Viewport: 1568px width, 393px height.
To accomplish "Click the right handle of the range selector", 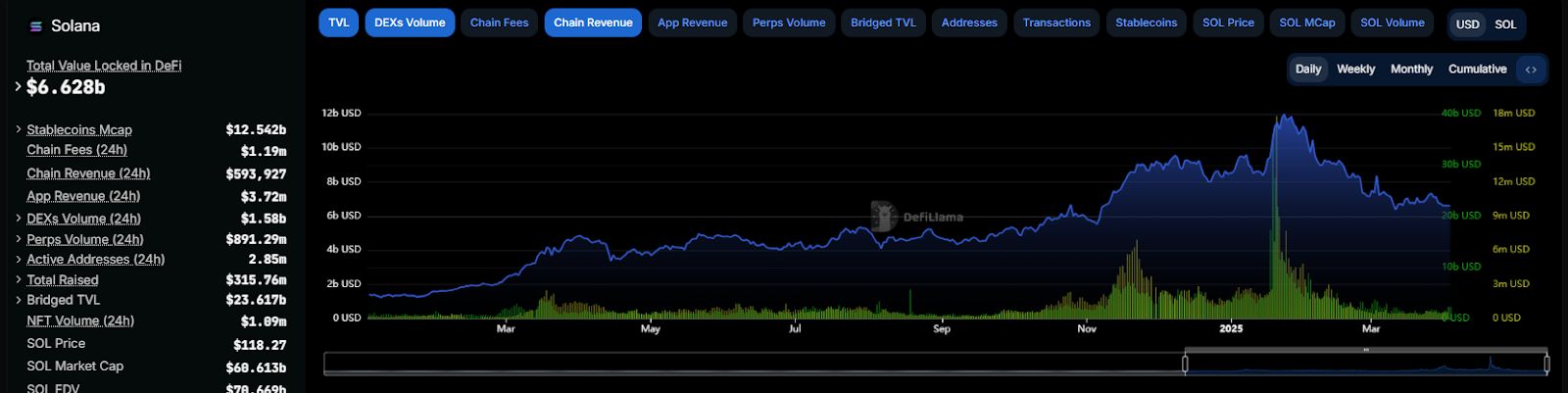I will point(1546,364).
